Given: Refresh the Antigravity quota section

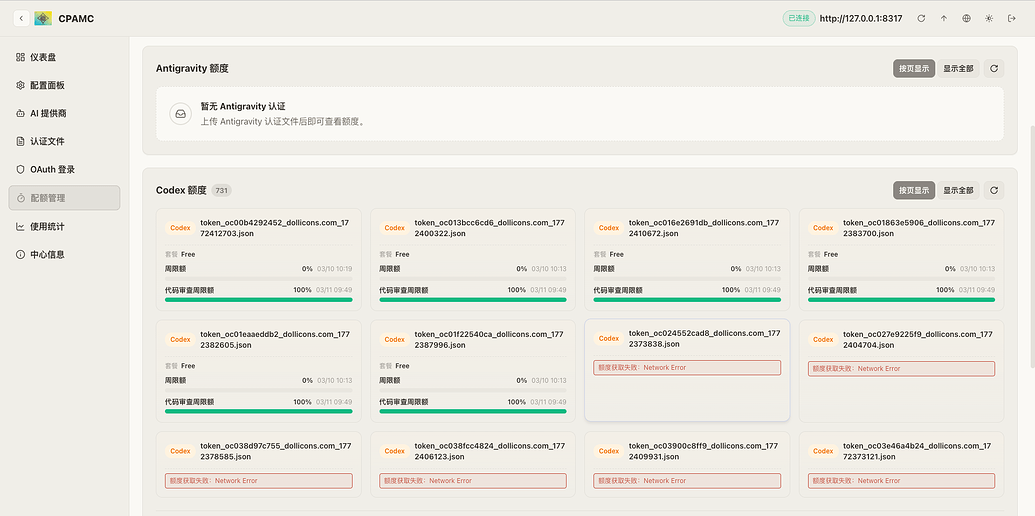Looking at the screenshot, I should [x=994, y=69].
